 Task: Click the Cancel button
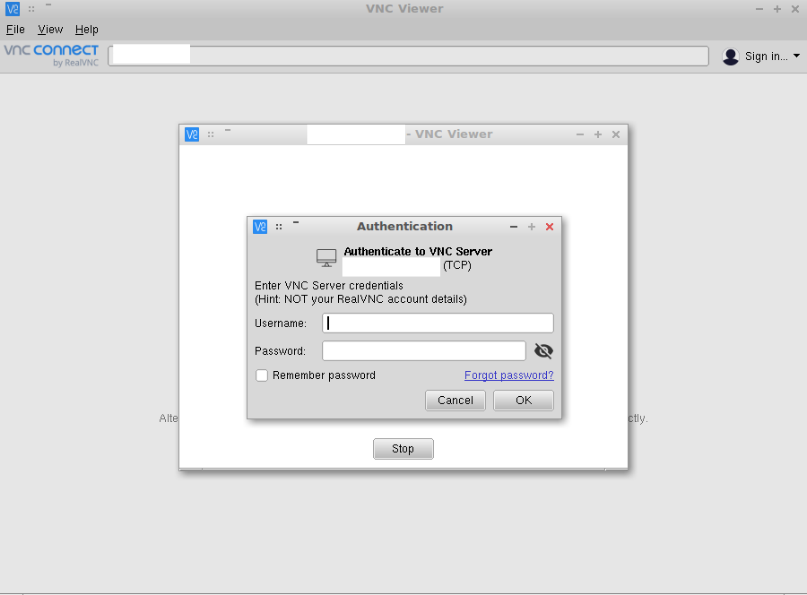pyautogui.click(x=455, y=400)
